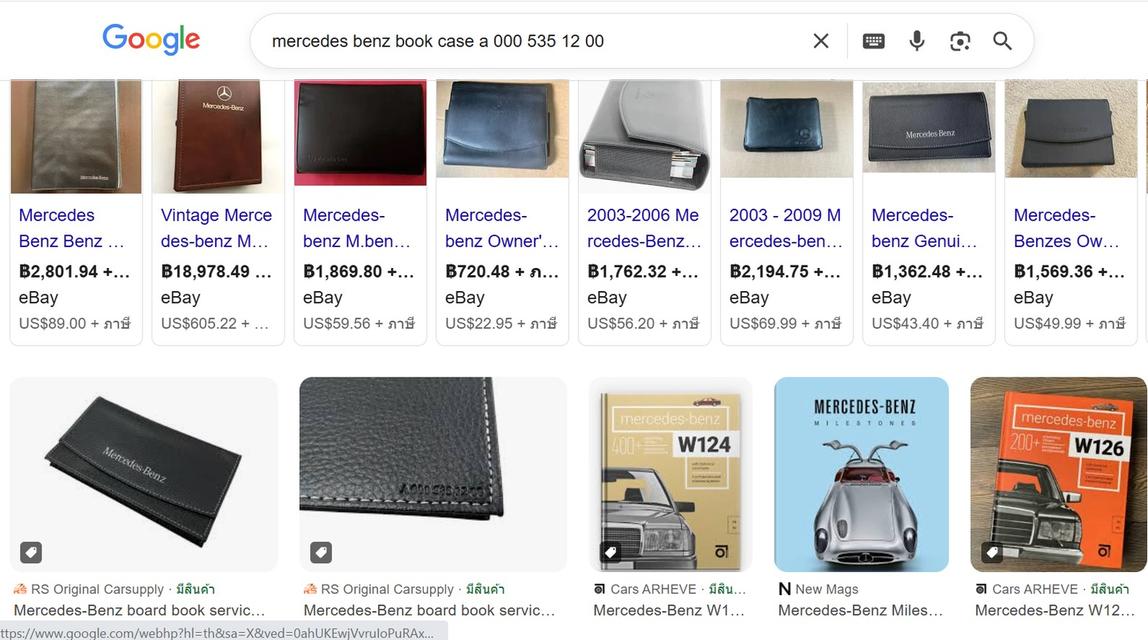Click inside the search input field
The height and width of the screenshot is (640, 1148).
(x=500, y=40)
